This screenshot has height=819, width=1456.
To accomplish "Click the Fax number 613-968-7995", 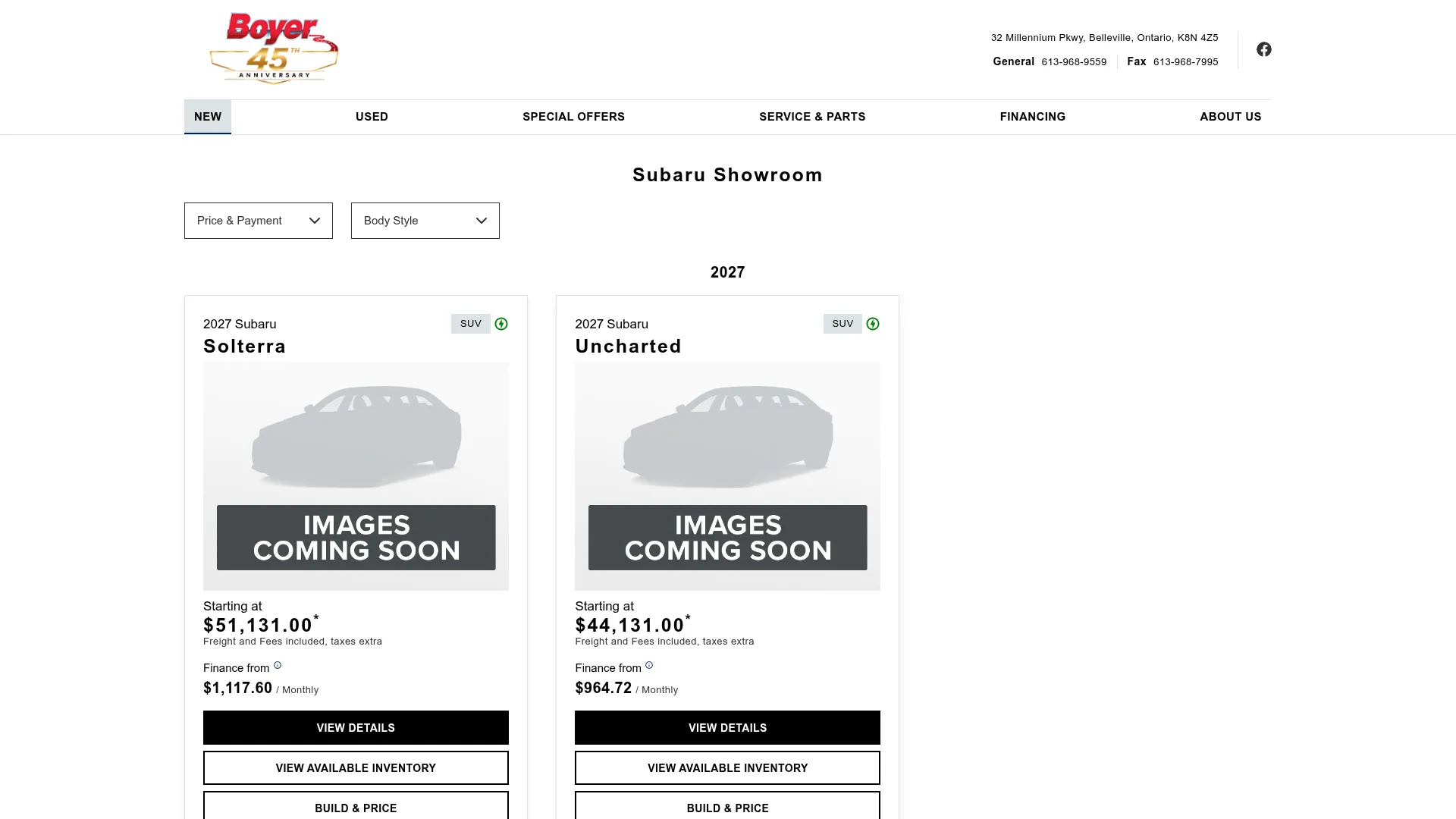I will coord(1185,62).
